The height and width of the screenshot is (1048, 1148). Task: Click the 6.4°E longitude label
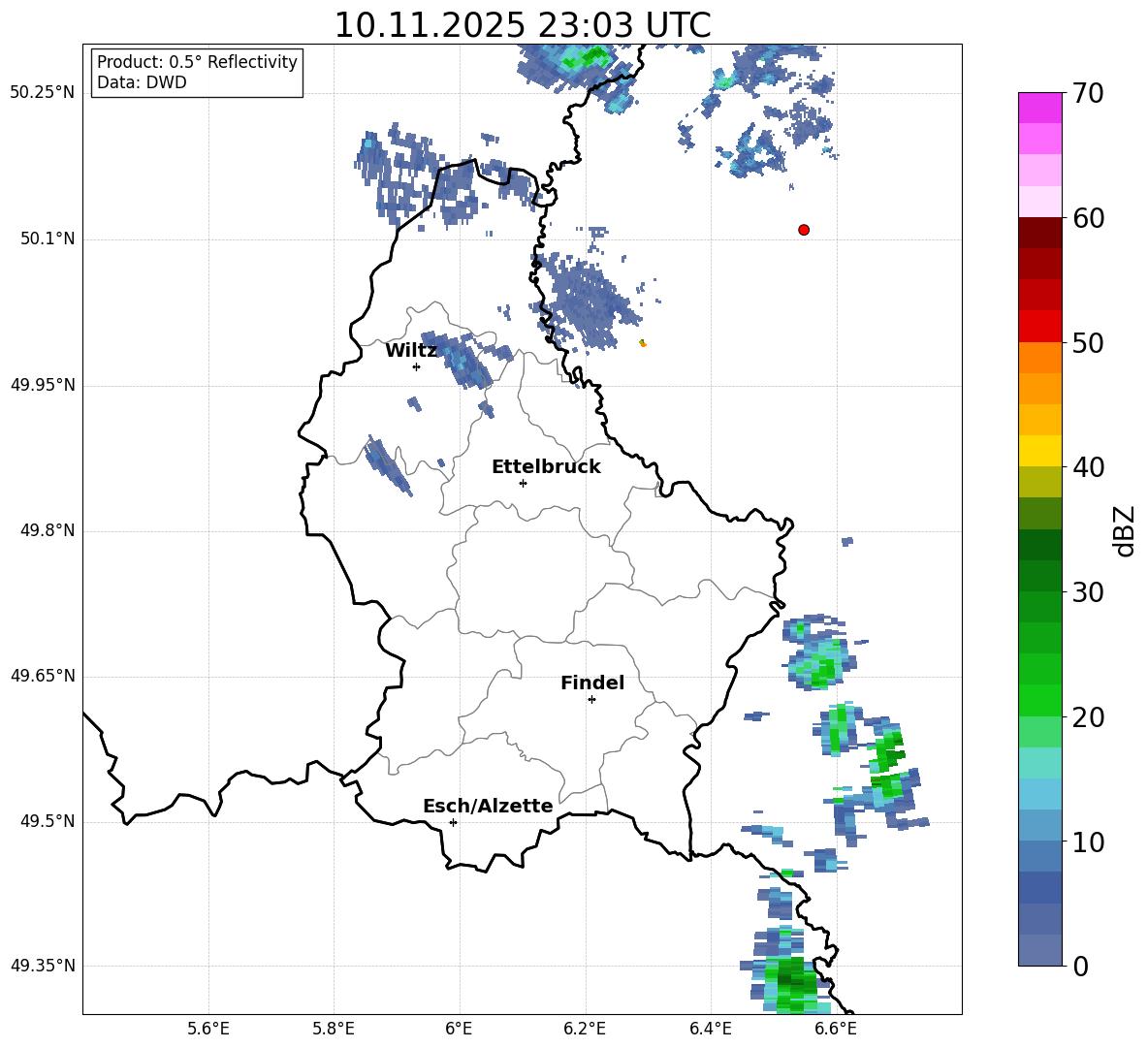click(x=710, y=1029)
